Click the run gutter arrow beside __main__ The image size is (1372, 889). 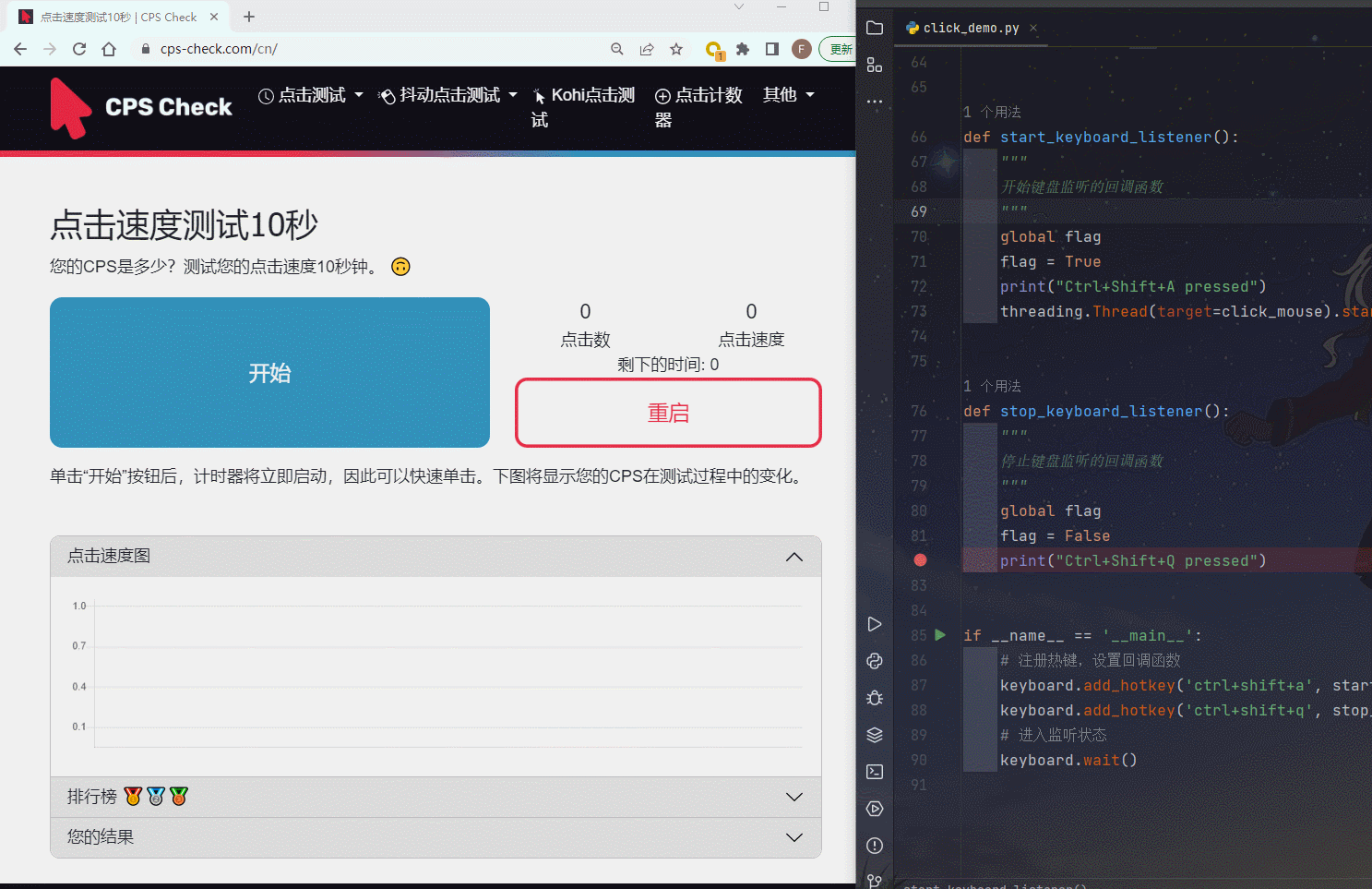[x=940, y=635]
